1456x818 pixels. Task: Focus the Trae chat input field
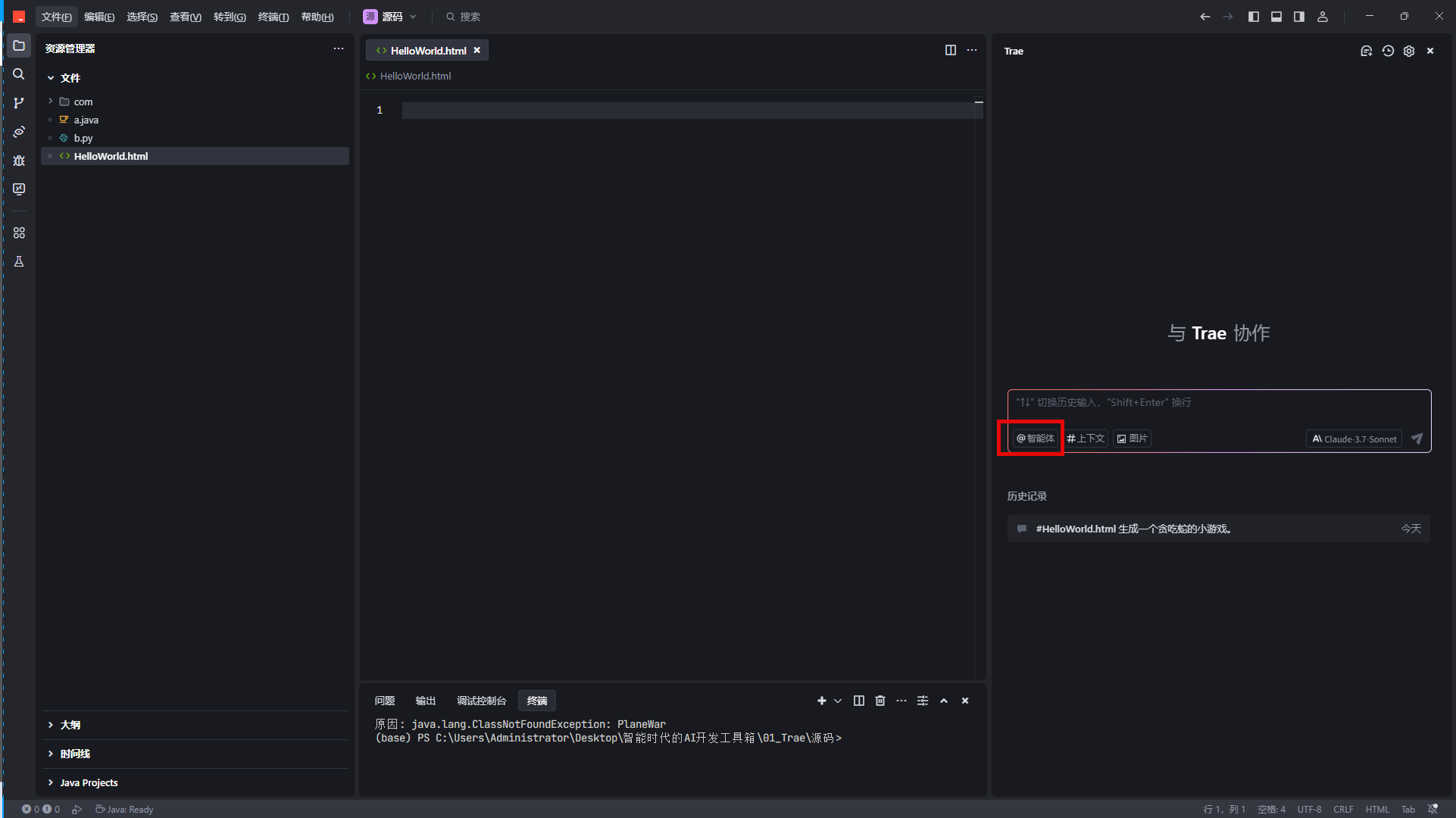coord(1219,402)
